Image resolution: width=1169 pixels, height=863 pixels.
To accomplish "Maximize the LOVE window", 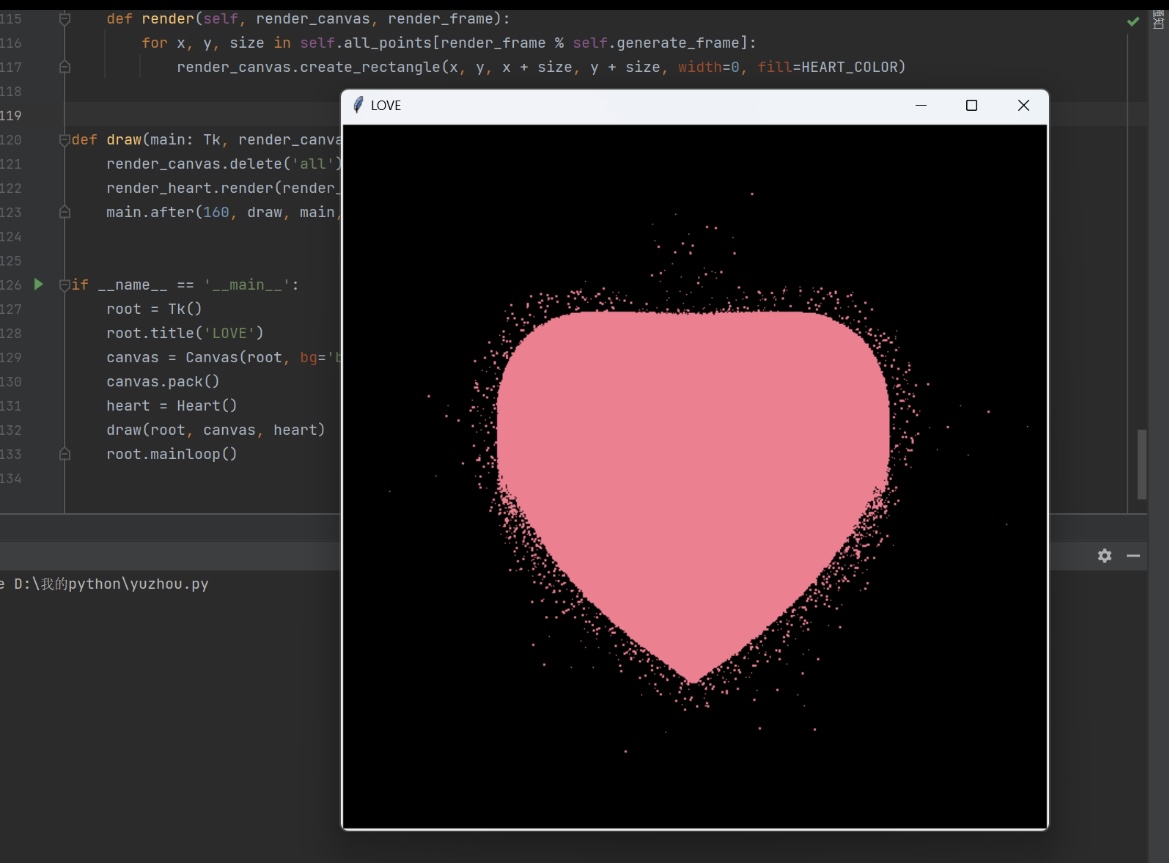I will [x=971, y=105].
